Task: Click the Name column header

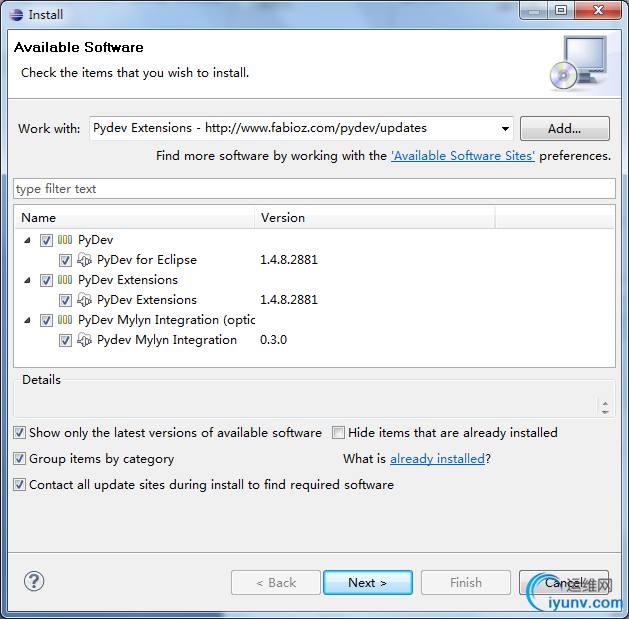Action: coord(135,217)
